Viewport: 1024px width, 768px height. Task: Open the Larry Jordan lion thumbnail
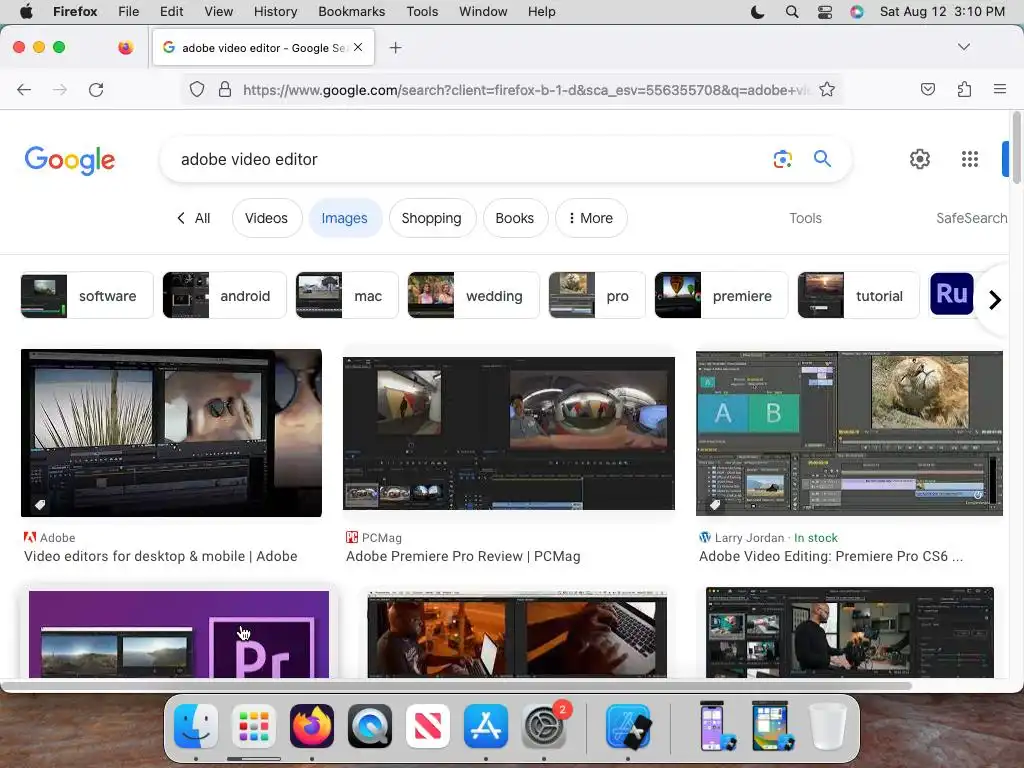pos(849,433)
